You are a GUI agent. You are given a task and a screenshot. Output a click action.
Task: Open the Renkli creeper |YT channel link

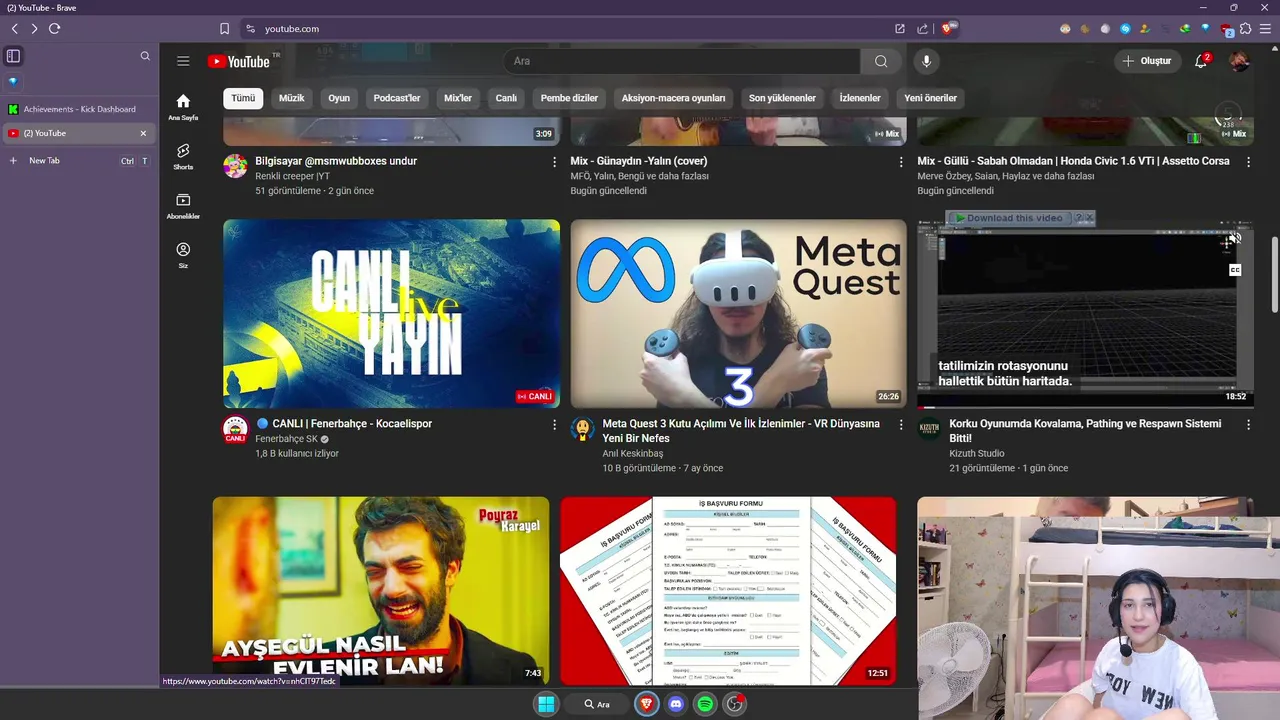(x=292, y=176)
